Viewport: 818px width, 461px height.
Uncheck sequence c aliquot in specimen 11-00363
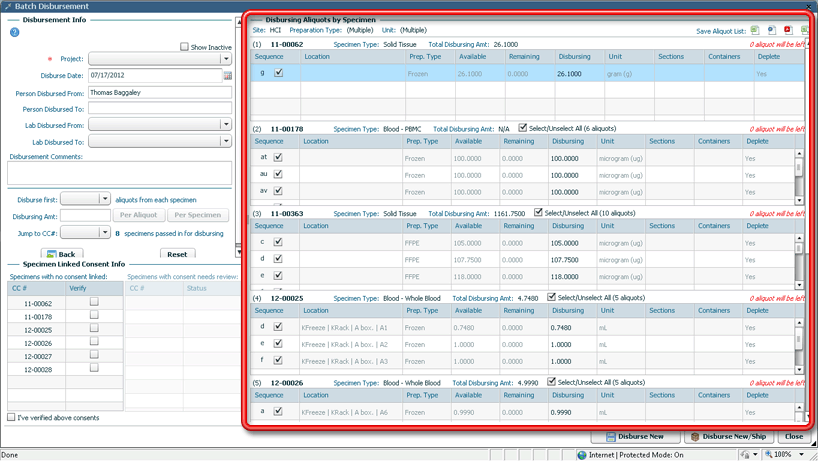278,241
